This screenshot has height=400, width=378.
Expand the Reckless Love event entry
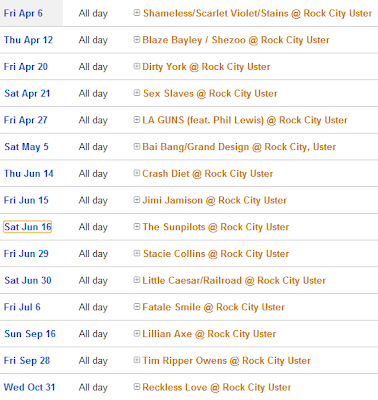[x=137, y=386]
